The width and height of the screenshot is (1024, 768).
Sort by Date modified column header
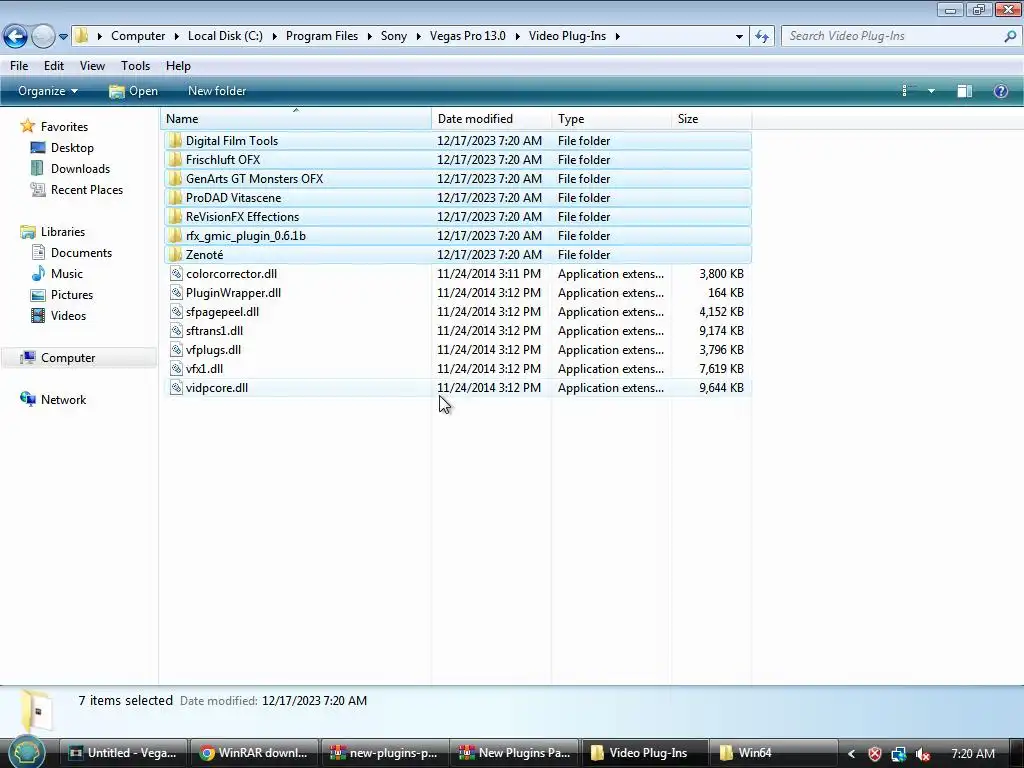[491, 119]
